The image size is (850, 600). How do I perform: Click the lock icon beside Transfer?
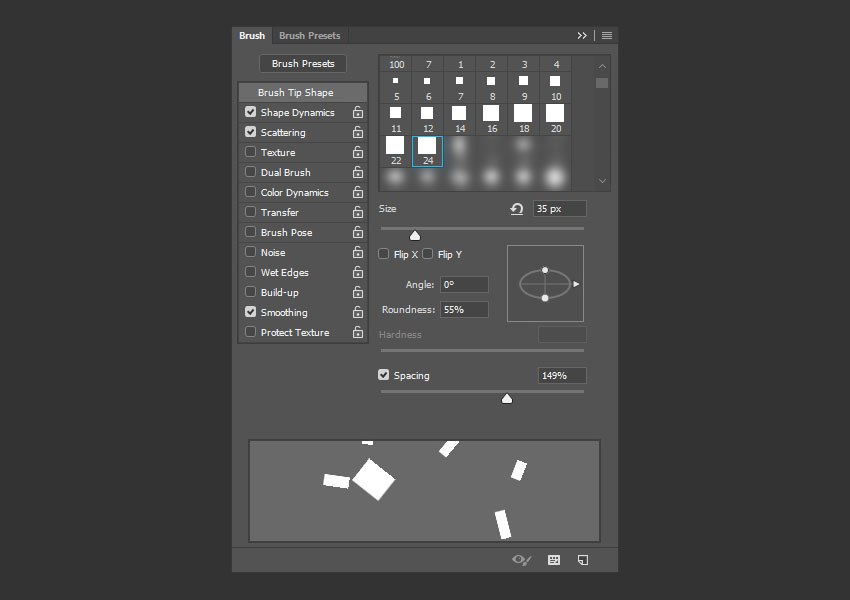coord(358,212)
